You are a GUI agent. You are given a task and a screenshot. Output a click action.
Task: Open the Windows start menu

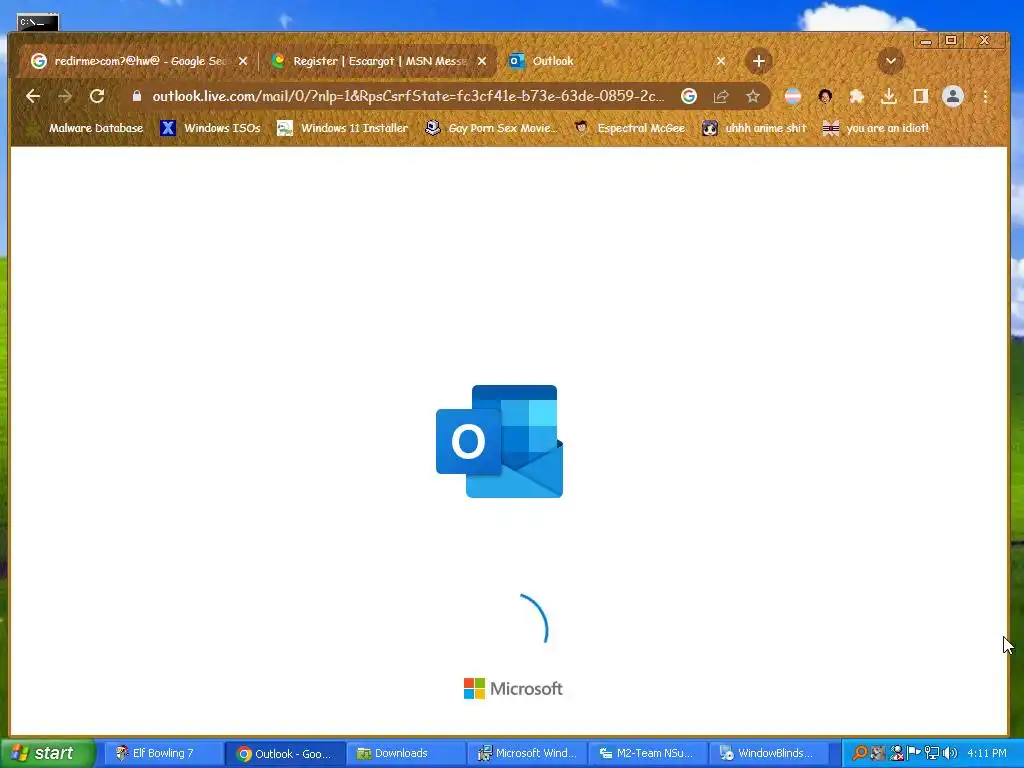(x=46, y=754)
